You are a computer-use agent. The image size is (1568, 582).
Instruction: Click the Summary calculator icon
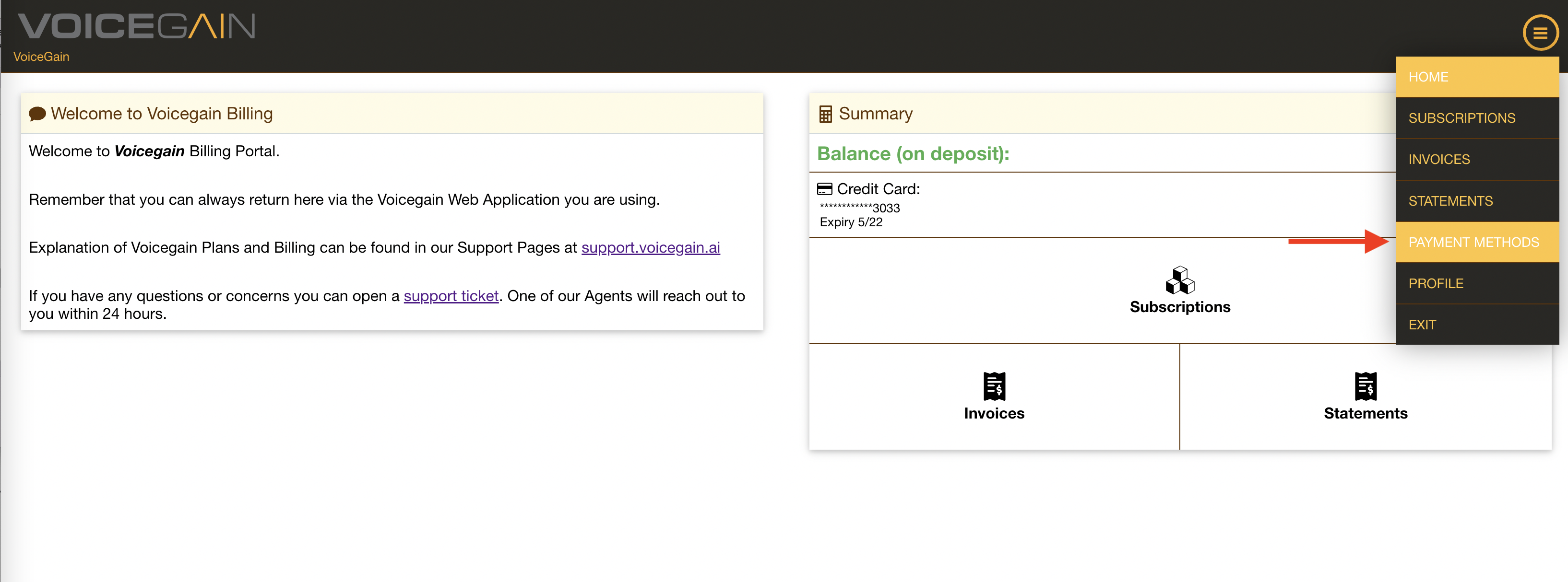click(x=825, y=114)
